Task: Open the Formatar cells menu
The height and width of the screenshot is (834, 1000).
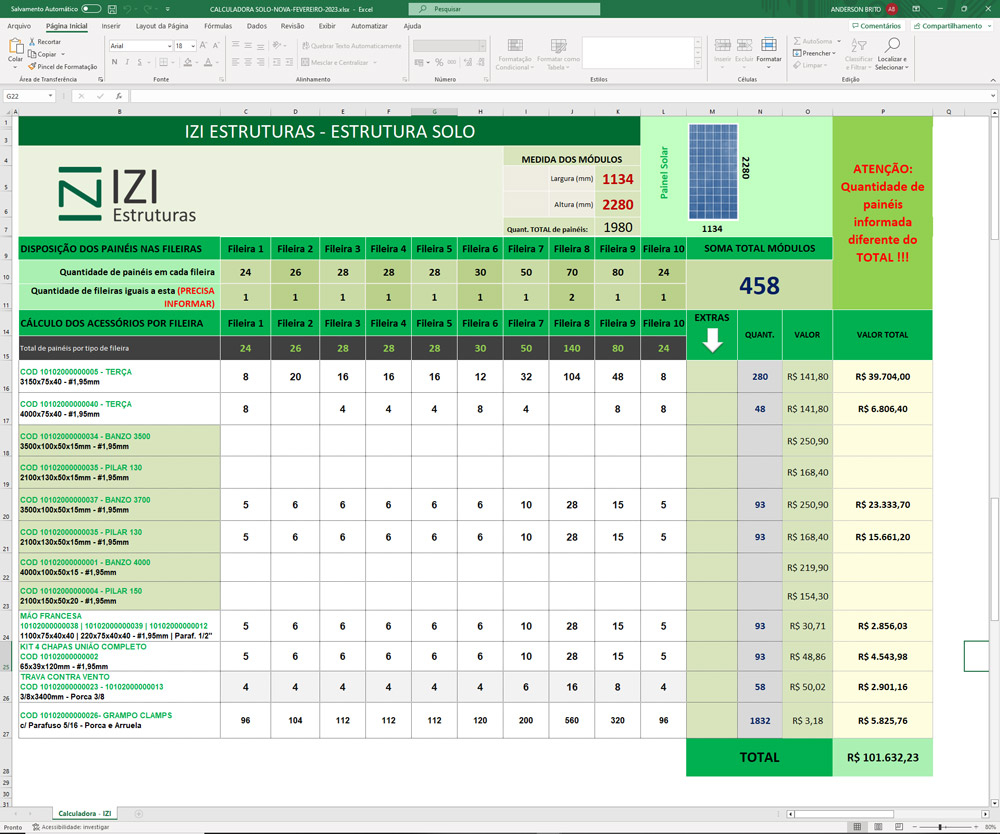Action: (769, 52)
